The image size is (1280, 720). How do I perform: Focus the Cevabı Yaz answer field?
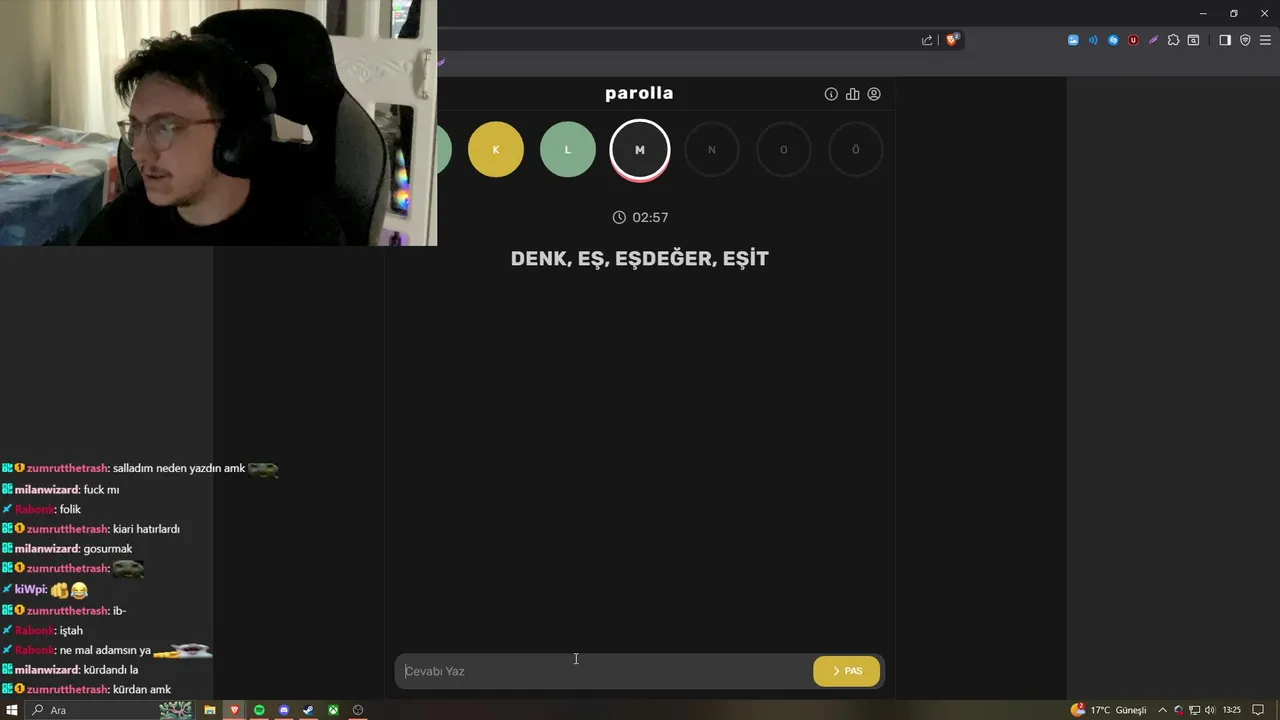[x=604, y=671]
